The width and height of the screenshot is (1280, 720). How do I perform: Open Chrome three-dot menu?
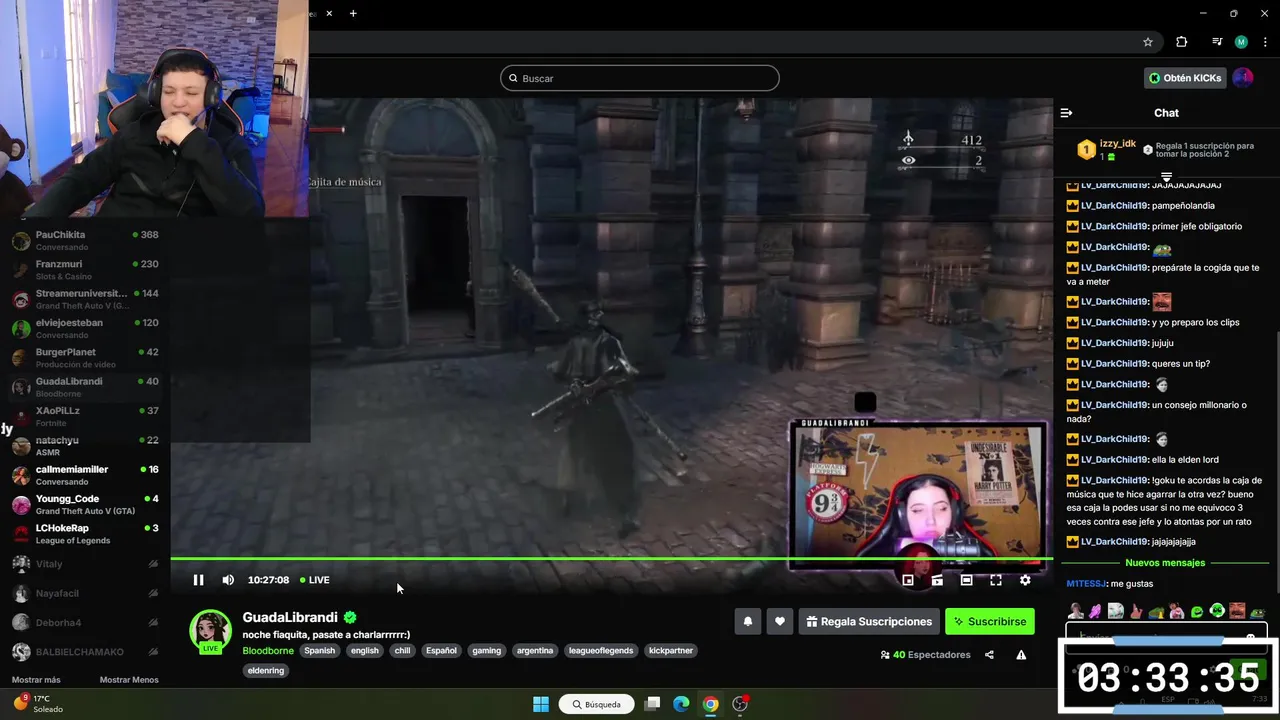(1266, 42)
